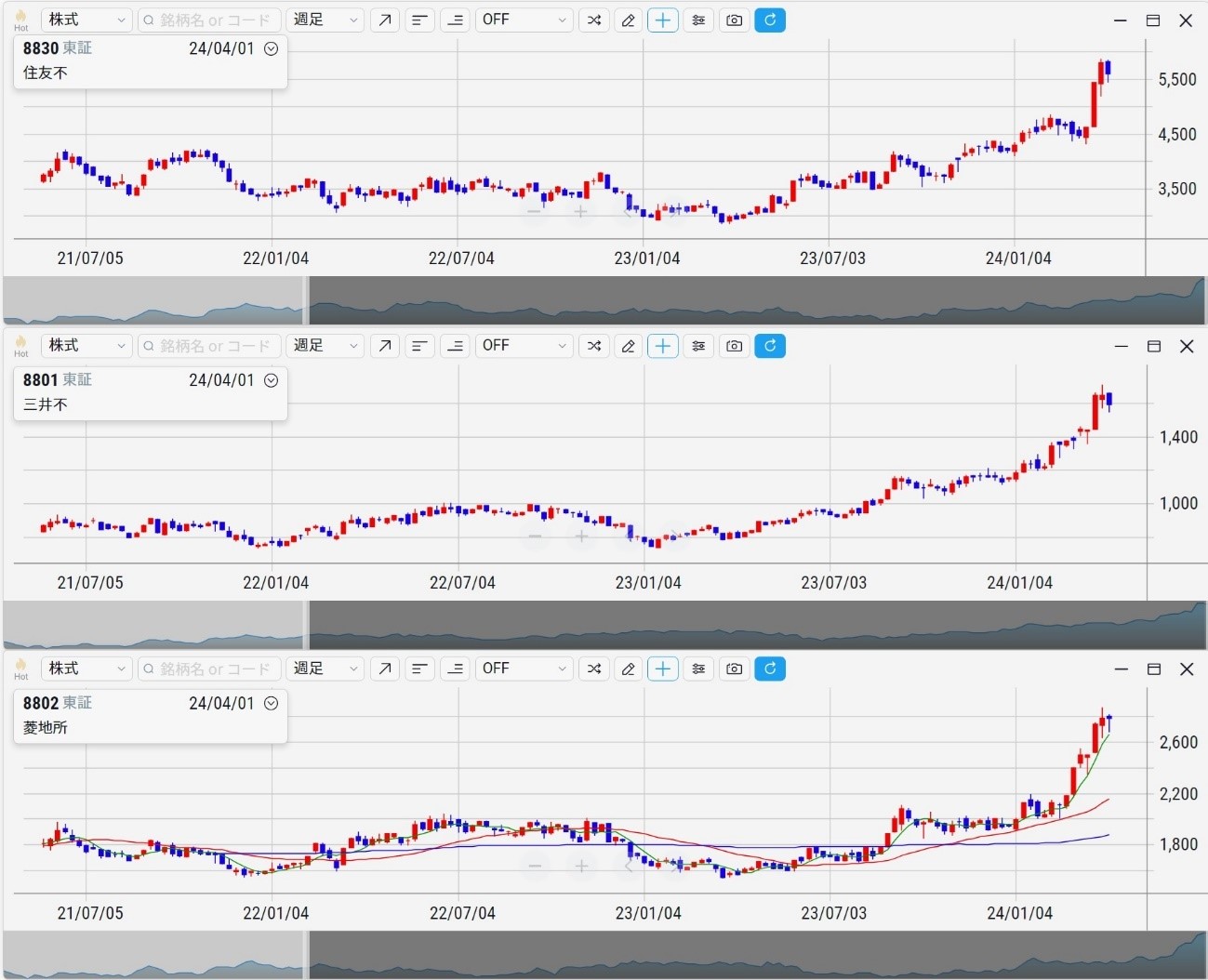Open the 株式 dropdown in 8830 panel

pos(86,20)
